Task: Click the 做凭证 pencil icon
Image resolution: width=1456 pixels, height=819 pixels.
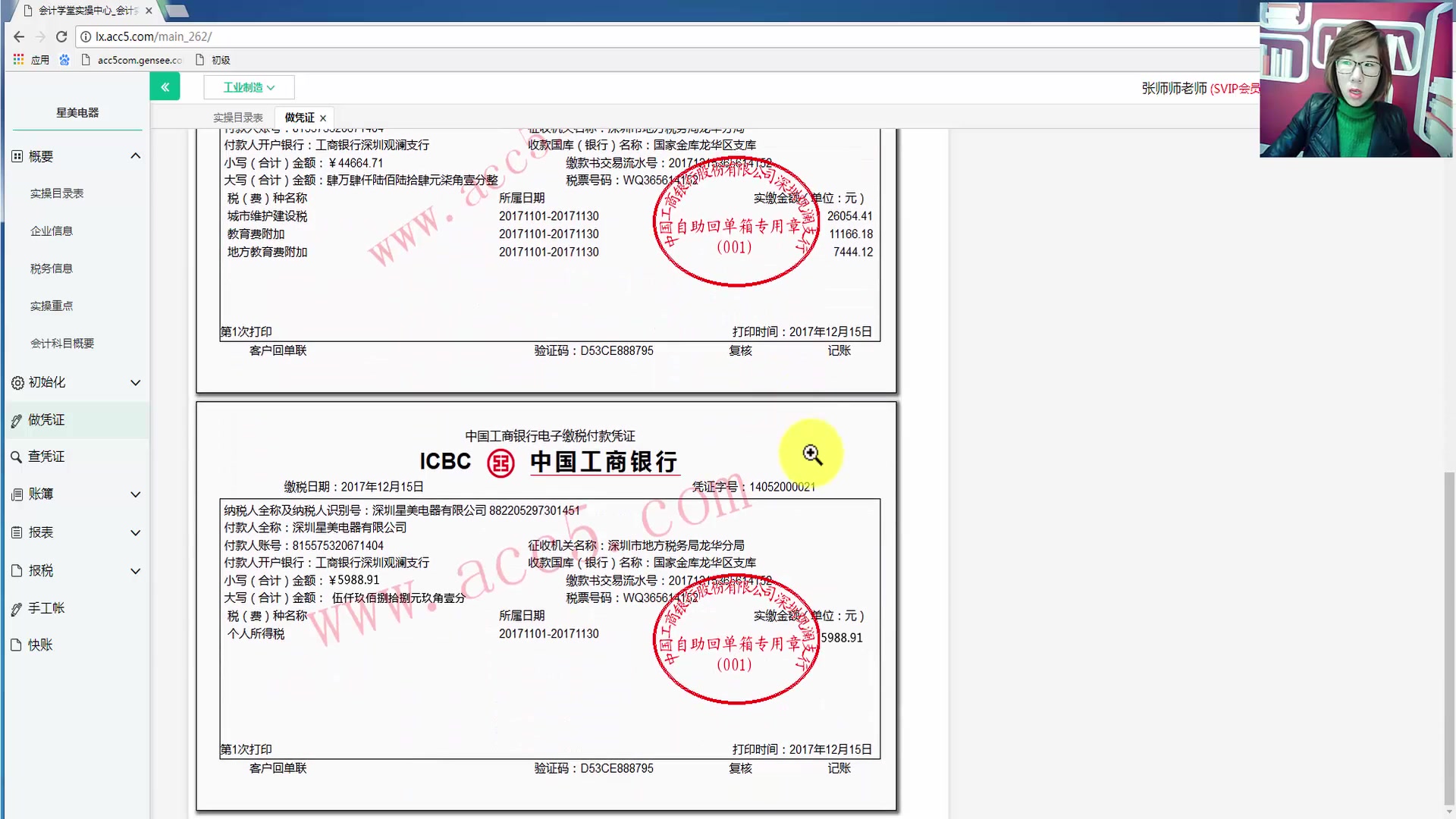Action: 17,421
